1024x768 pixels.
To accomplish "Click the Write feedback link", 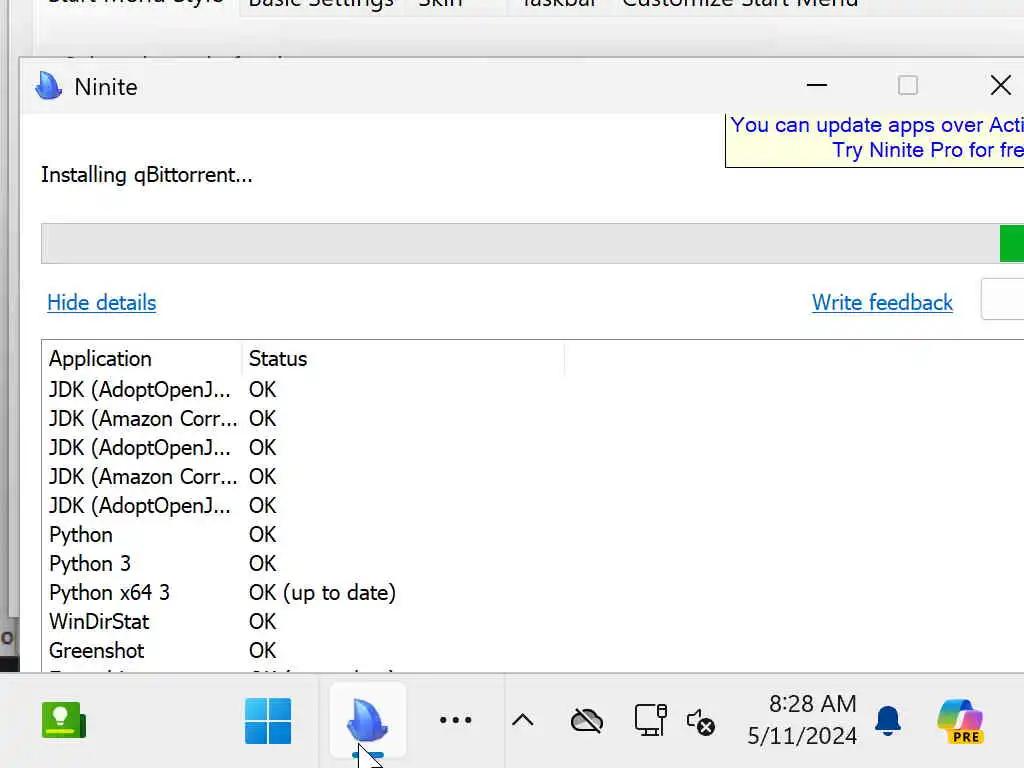I will click(x=882, y=302).
